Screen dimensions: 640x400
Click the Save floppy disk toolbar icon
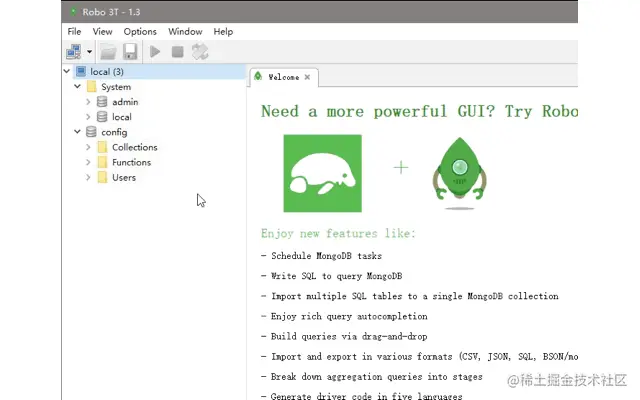130,52
